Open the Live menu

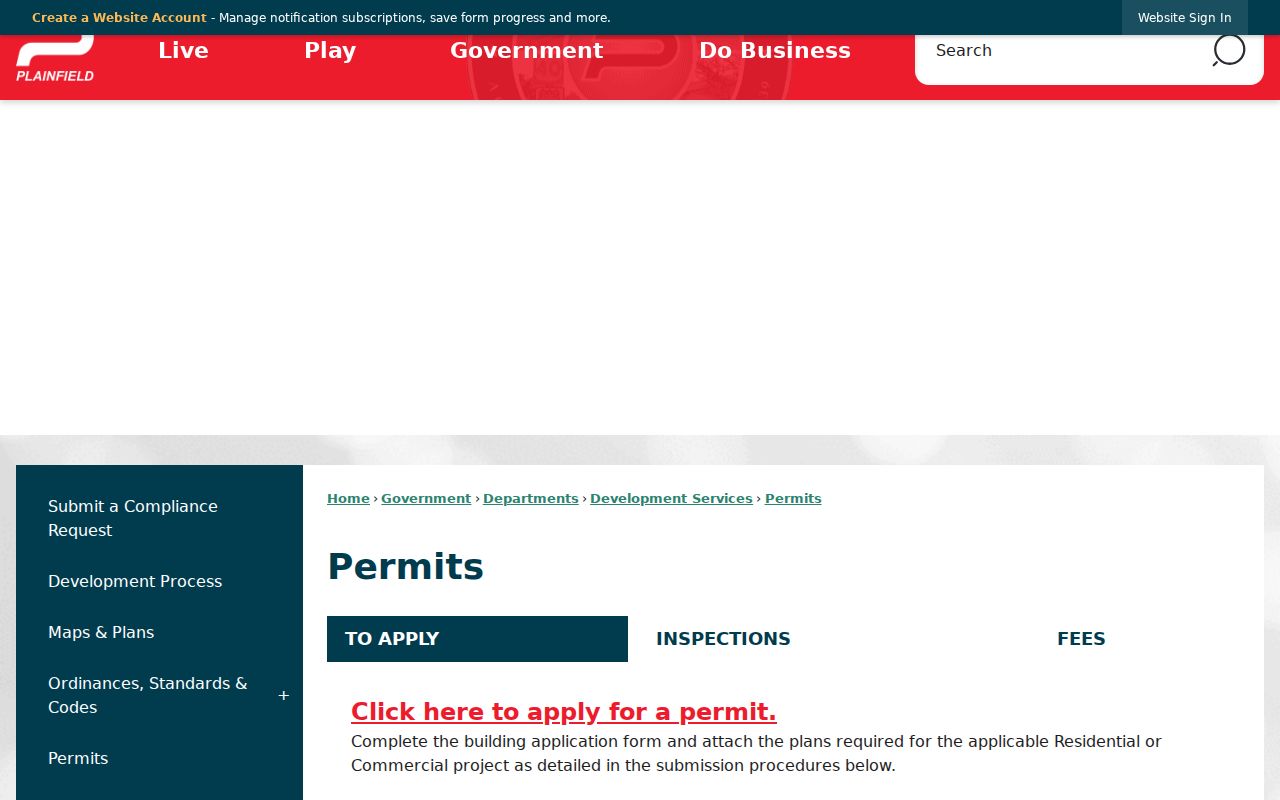click(x=183, y=50)
